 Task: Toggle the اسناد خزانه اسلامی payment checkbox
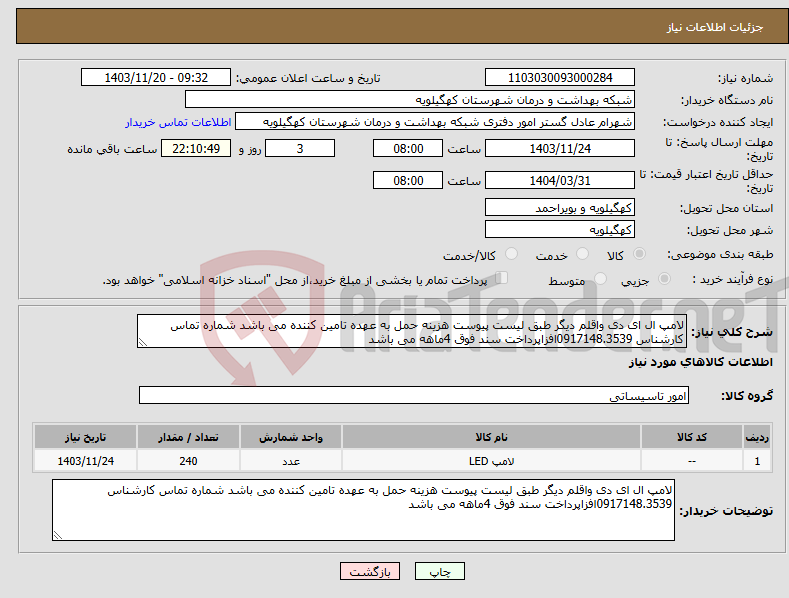point(502,278)
